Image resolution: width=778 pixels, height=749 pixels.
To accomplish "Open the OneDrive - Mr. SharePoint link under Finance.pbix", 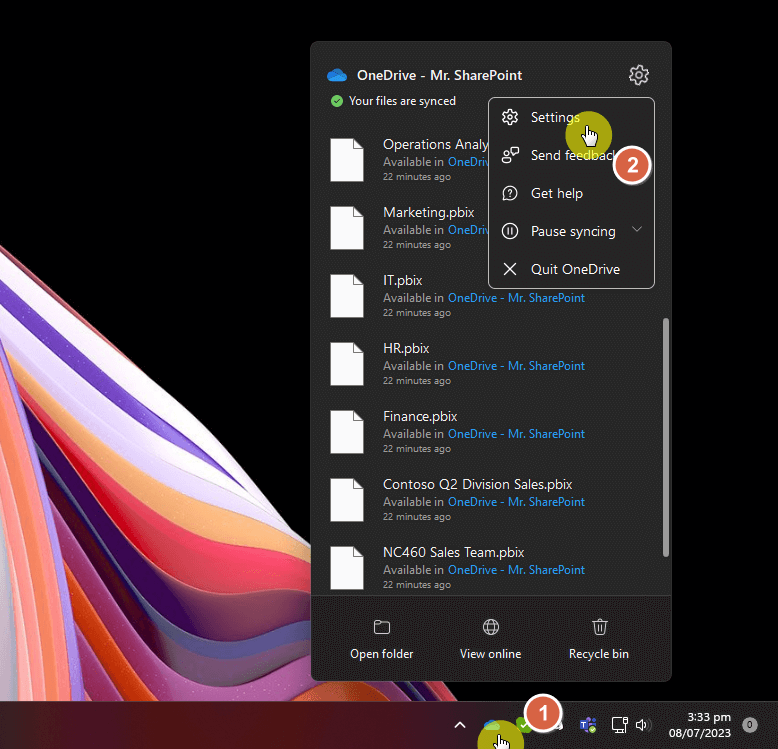I will (516, 434).
